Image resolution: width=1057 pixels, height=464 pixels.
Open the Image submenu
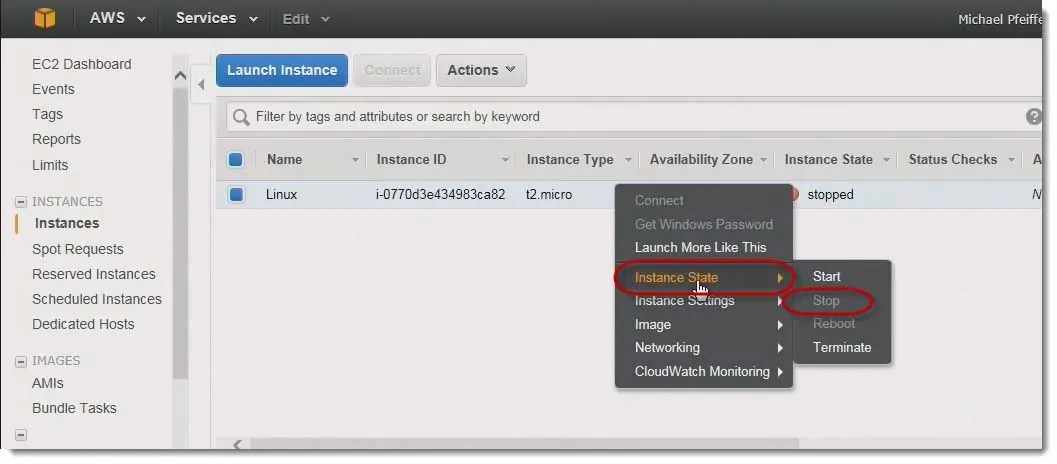704,324
